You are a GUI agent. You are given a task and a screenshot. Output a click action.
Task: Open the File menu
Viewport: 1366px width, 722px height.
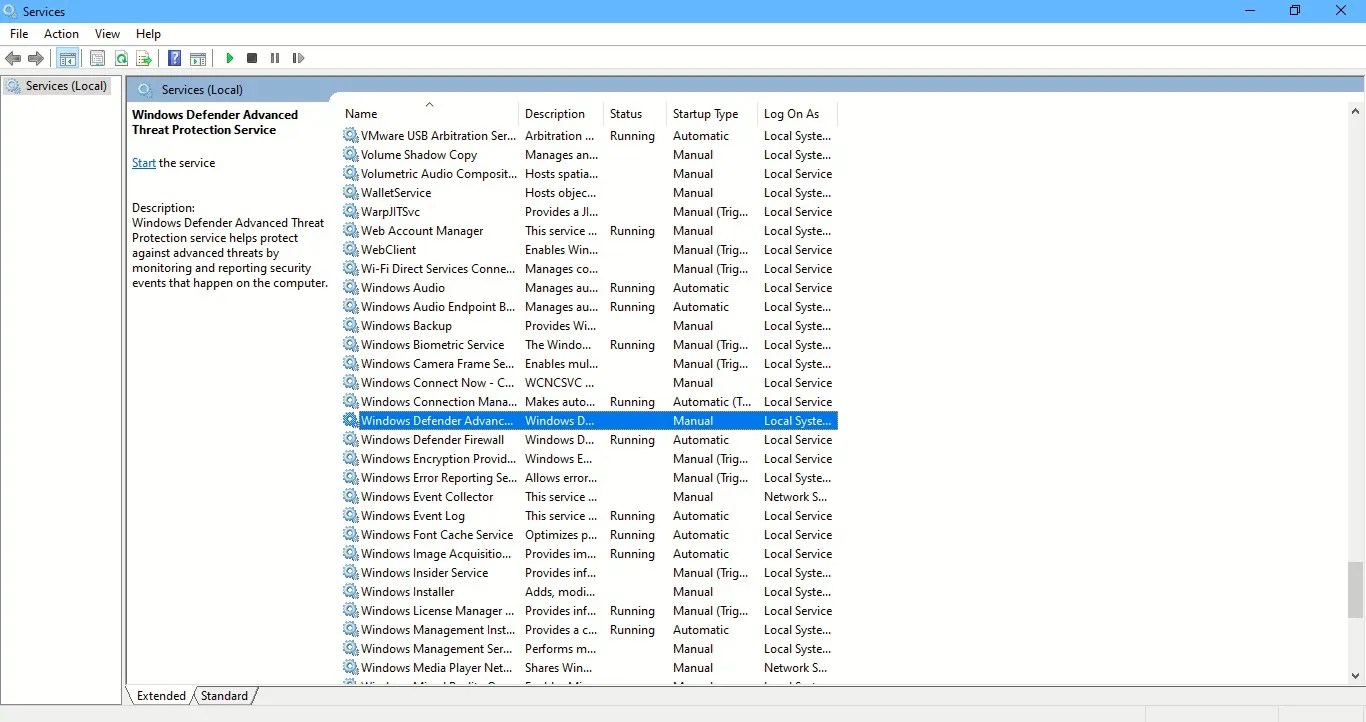[x=19, y=33]
